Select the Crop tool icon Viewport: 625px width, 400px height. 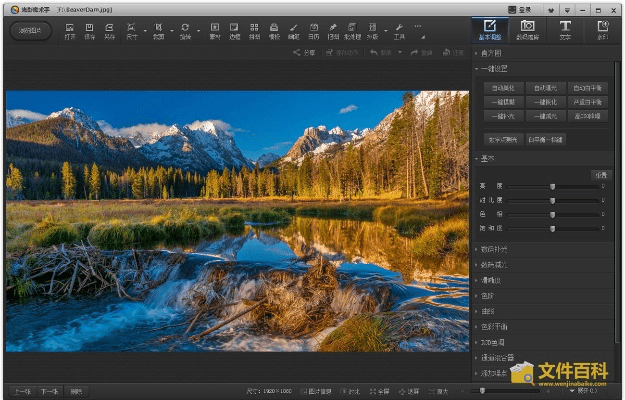159,30
